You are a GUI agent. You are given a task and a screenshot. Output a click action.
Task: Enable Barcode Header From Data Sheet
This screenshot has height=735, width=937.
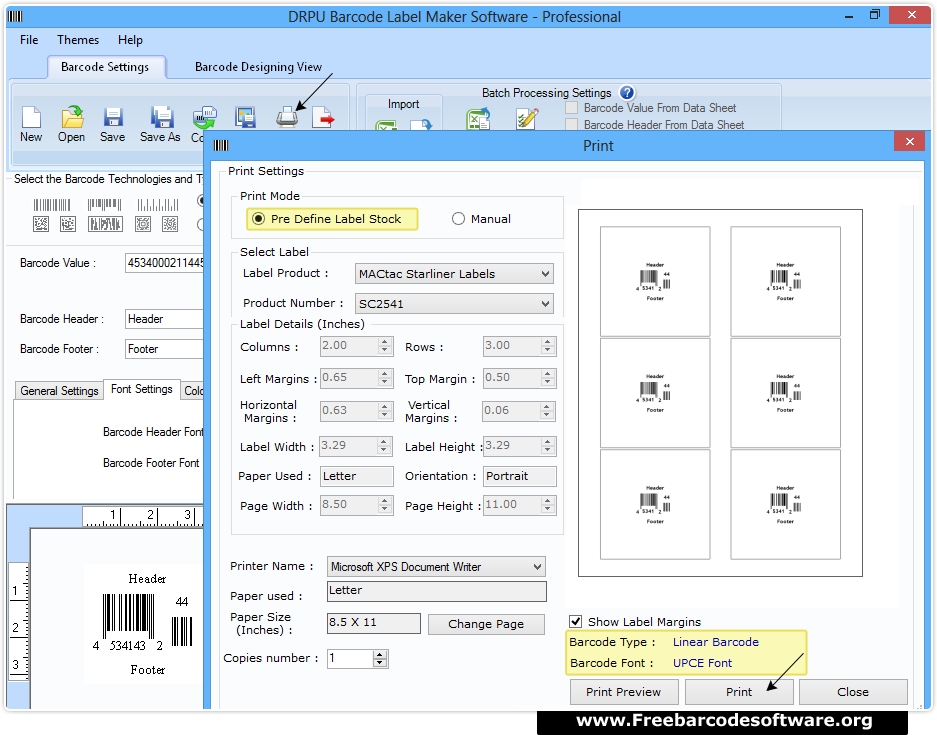pyautogui.click(x=572, y=124)
